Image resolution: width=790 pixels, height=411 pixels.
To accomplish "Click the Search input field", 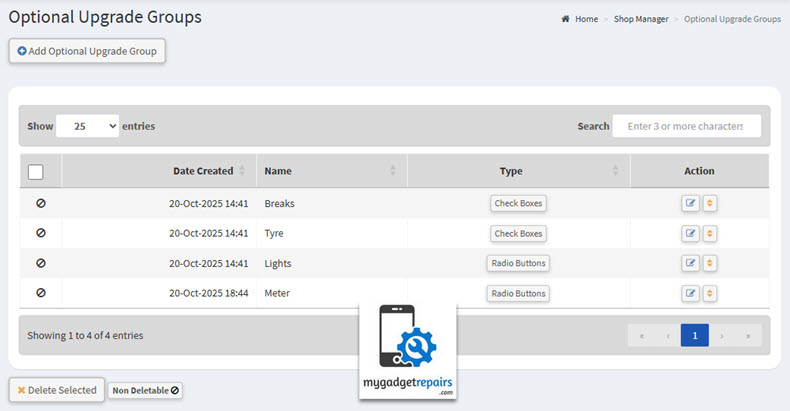I will [x=686, y=126].
